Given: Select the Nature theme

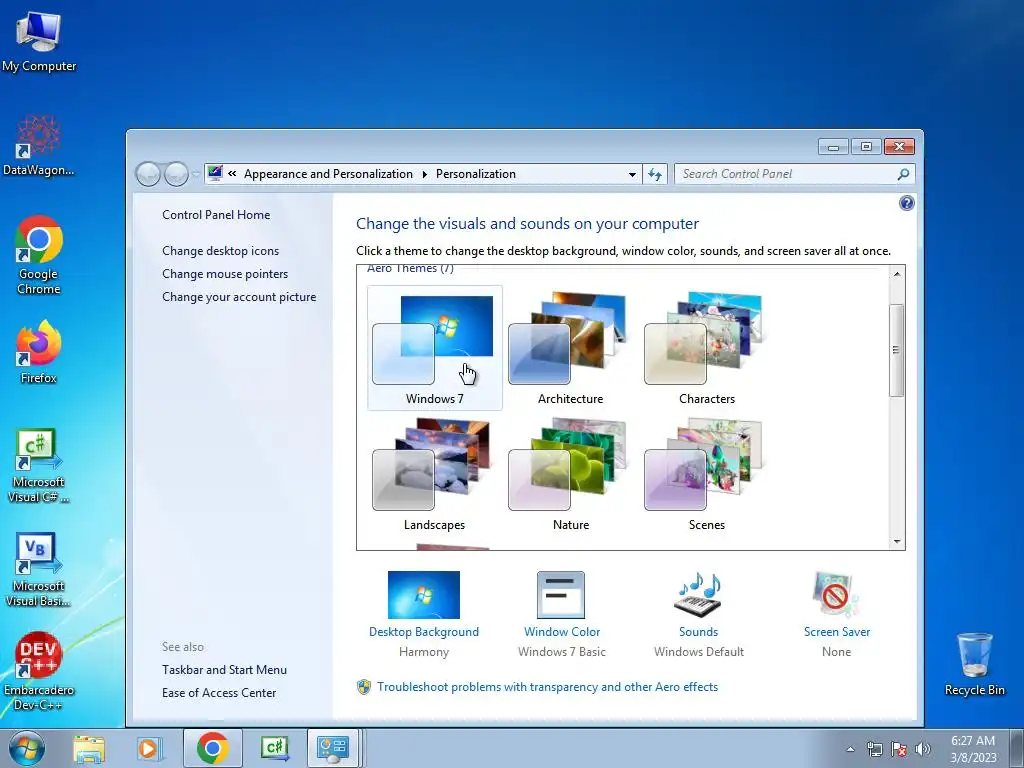Looking at the screenshot, I should pyautogui.click(x=570, y=474).
